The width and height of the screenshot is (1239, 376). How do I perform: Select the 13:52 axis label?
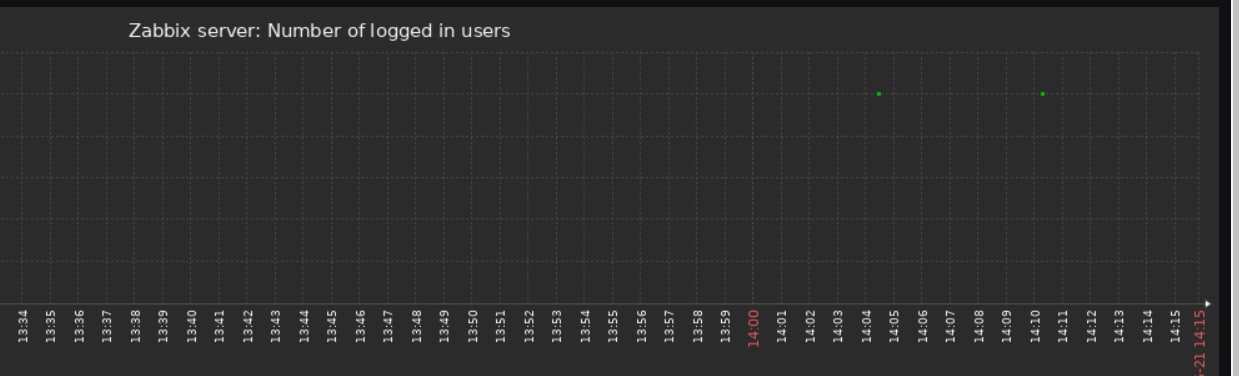(x=529, y=326)
